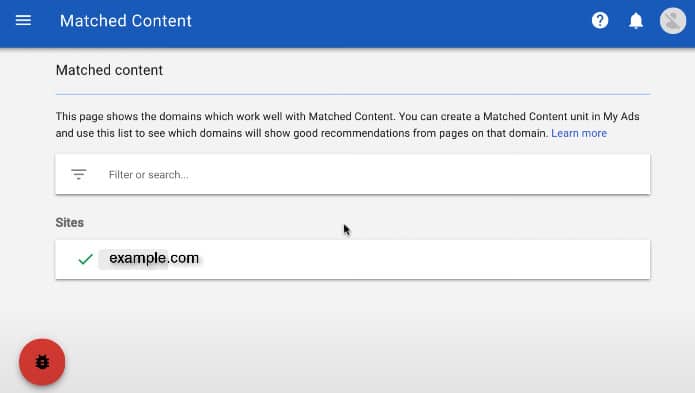The image size is (695, 393).
Task: Select the example.com domain text
Action: click(x=154, y=258)
